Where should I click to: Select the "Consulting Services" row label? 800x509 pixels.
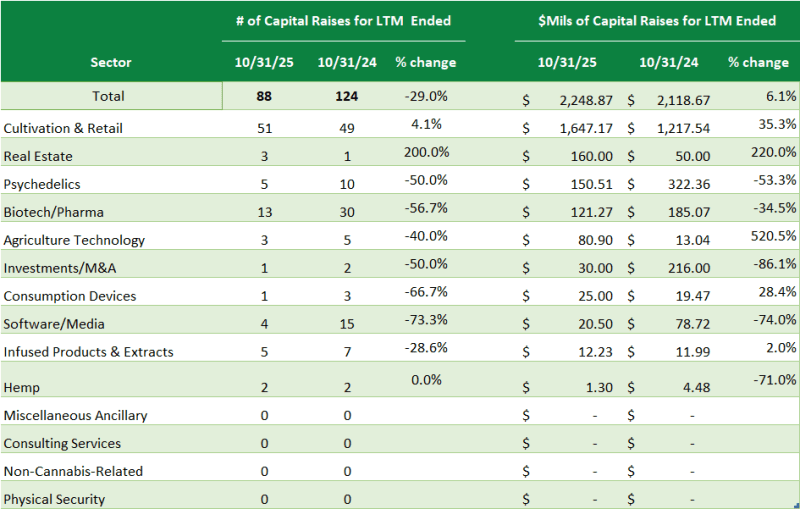coord(62,443)
